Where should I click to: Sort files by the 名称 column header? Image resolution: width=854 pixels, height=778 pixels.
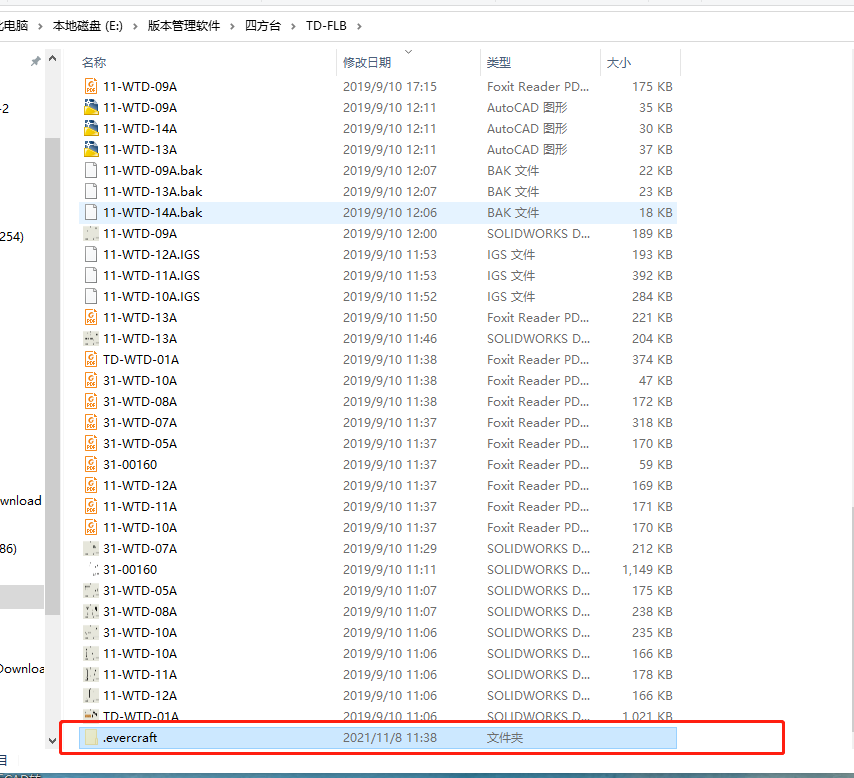tap(94, 62)
